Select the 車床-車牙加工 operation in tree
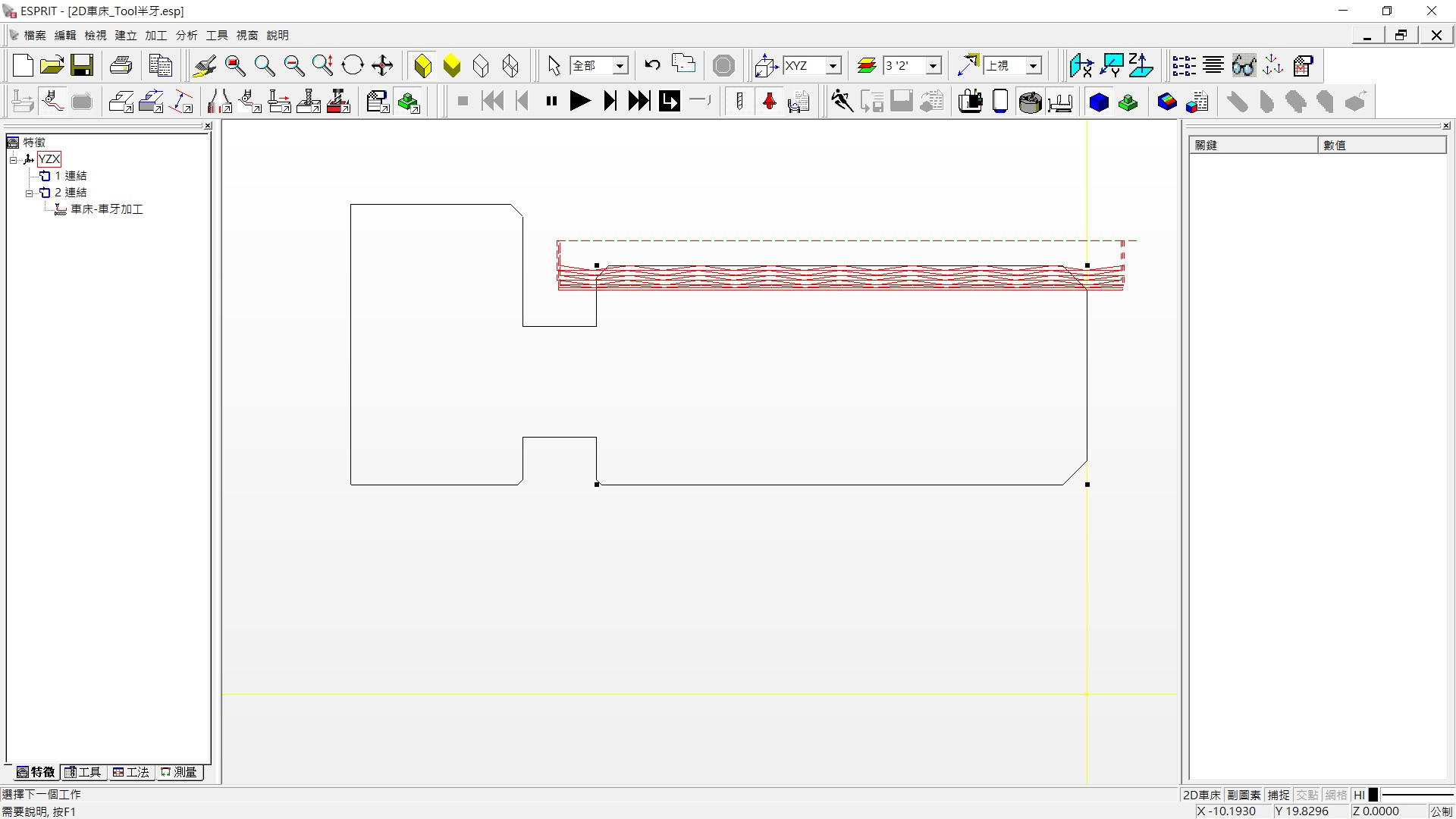This screenshot has height=819, width=1456. 107,209
